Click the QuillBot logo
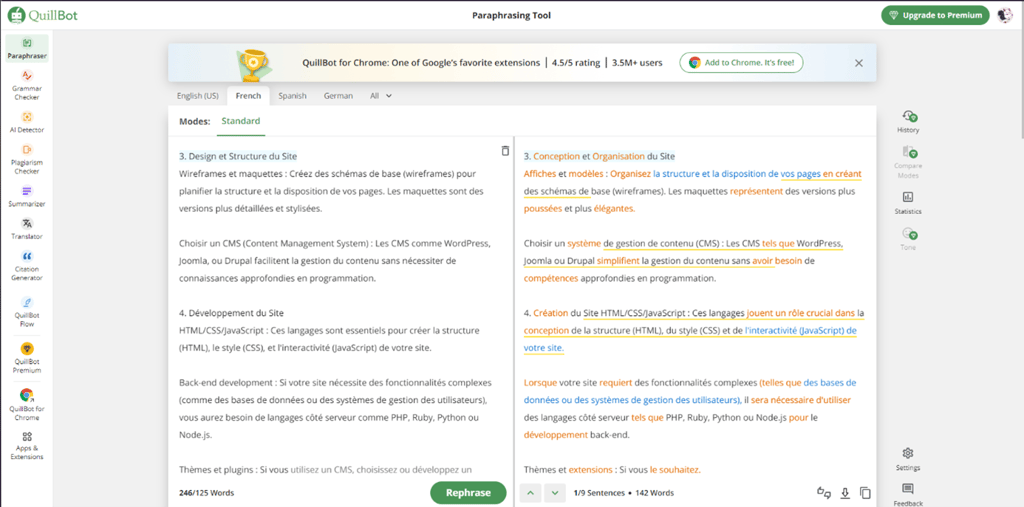The width and height of the screenshot is (1024, 507). (42, 14)
